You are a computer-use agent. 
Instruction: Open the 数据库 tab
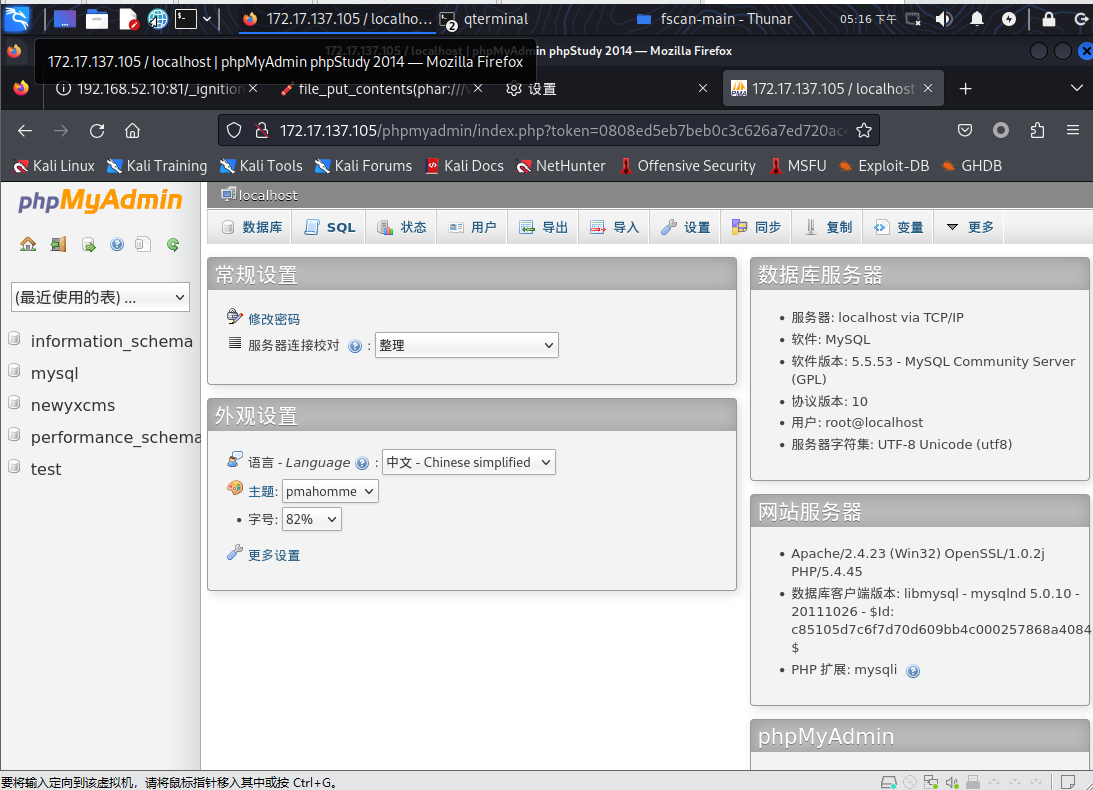click(252, 227)
